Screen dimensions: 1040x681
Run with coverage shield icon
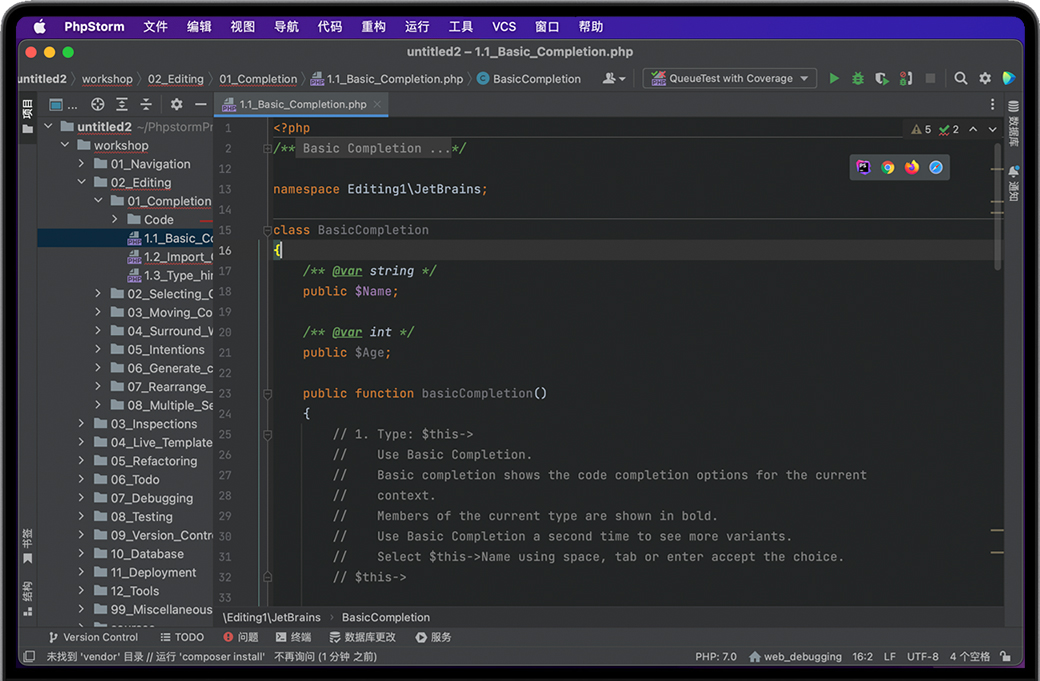point(881,78)
